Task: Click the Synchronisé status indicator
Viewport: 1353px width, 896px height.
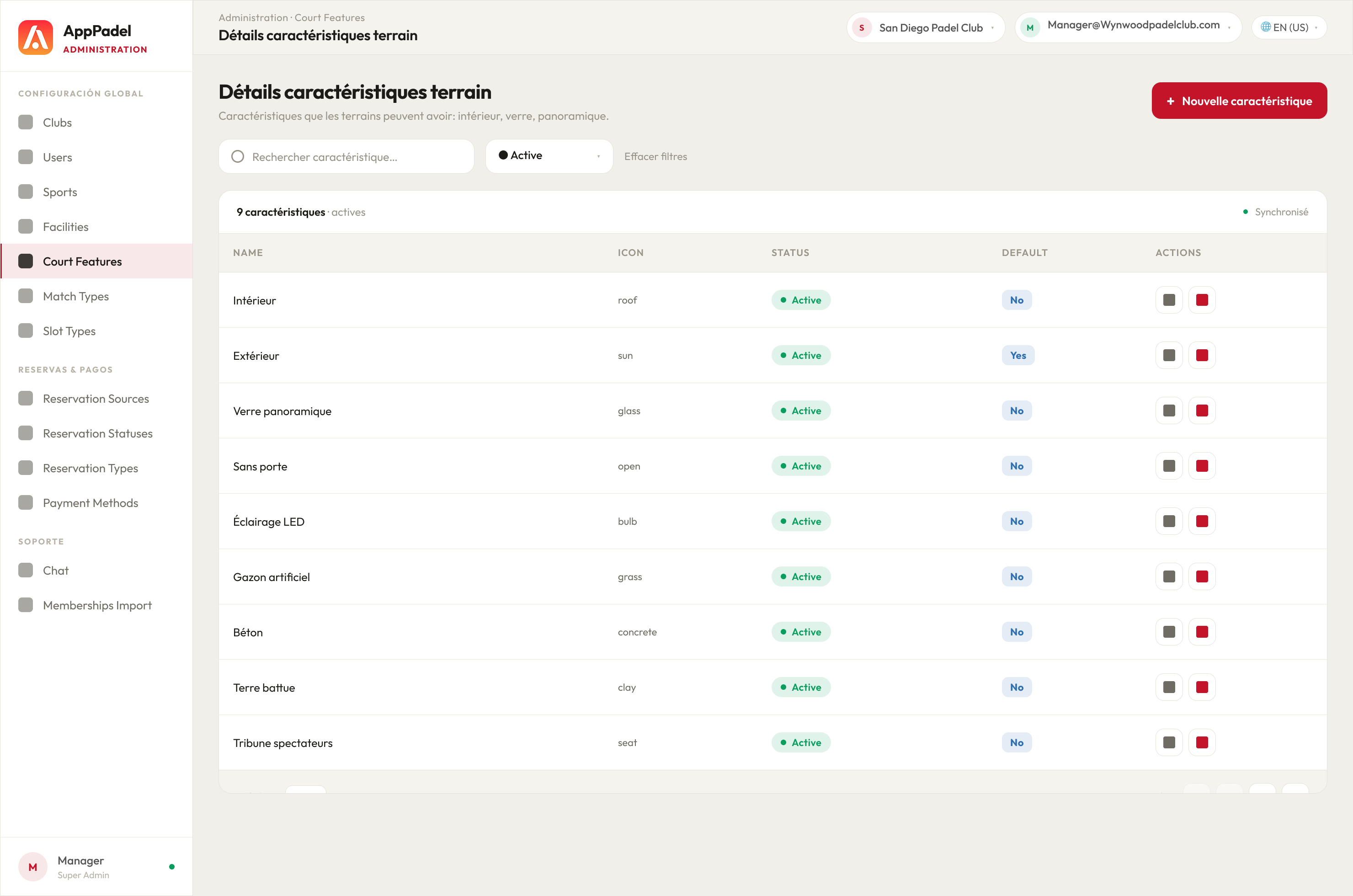Action: [1276, 212]
